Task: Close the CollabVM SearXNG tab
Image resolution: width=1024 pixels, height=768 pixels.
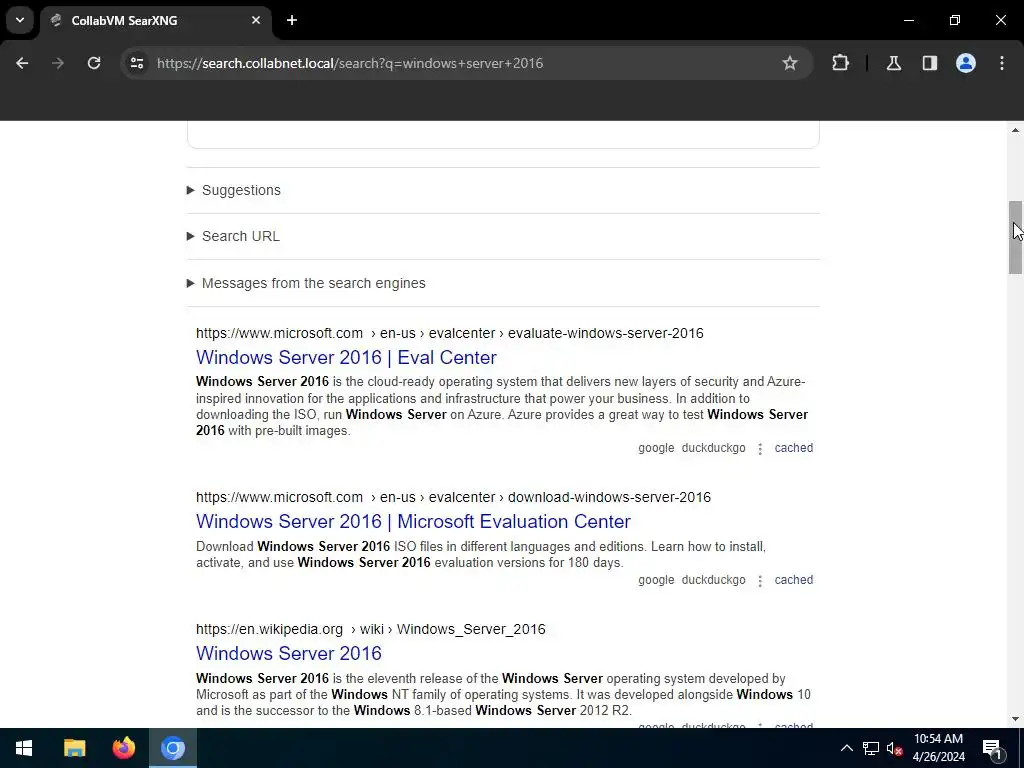Action: tap(256, 20)
